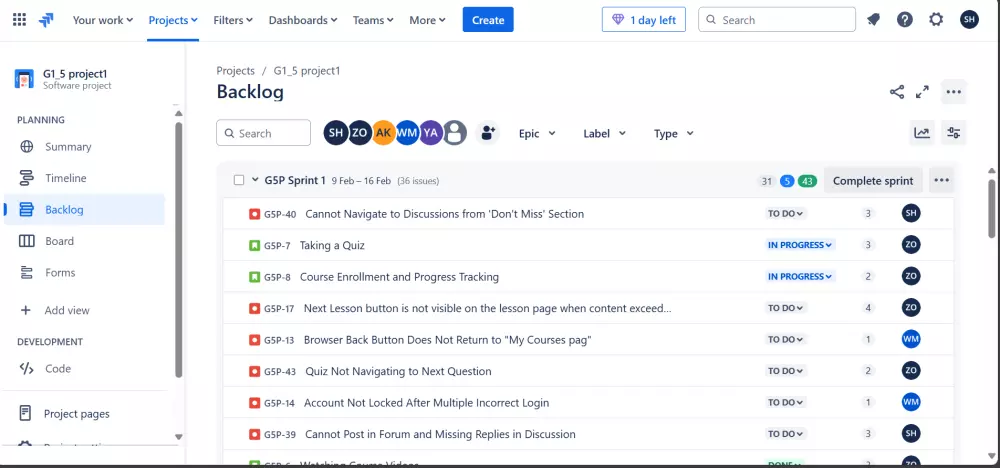The width and height of the screenshot is (1000, 468).
Task: Open the insights chart icon
Action: pos(922,133)
